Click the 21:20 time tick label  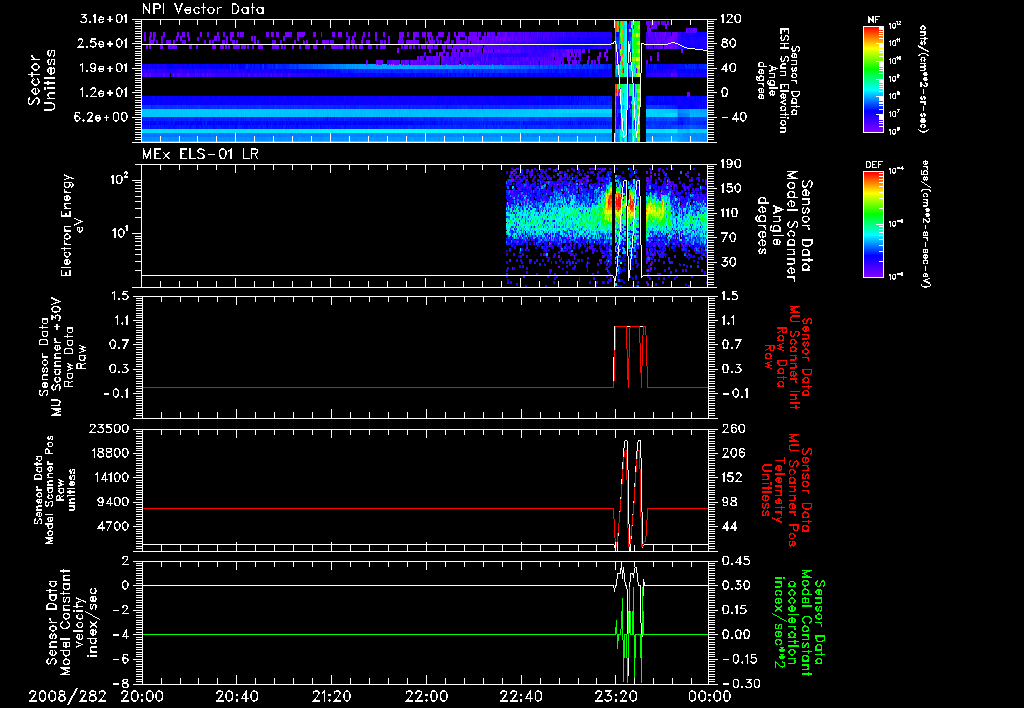tap(331, 697)
